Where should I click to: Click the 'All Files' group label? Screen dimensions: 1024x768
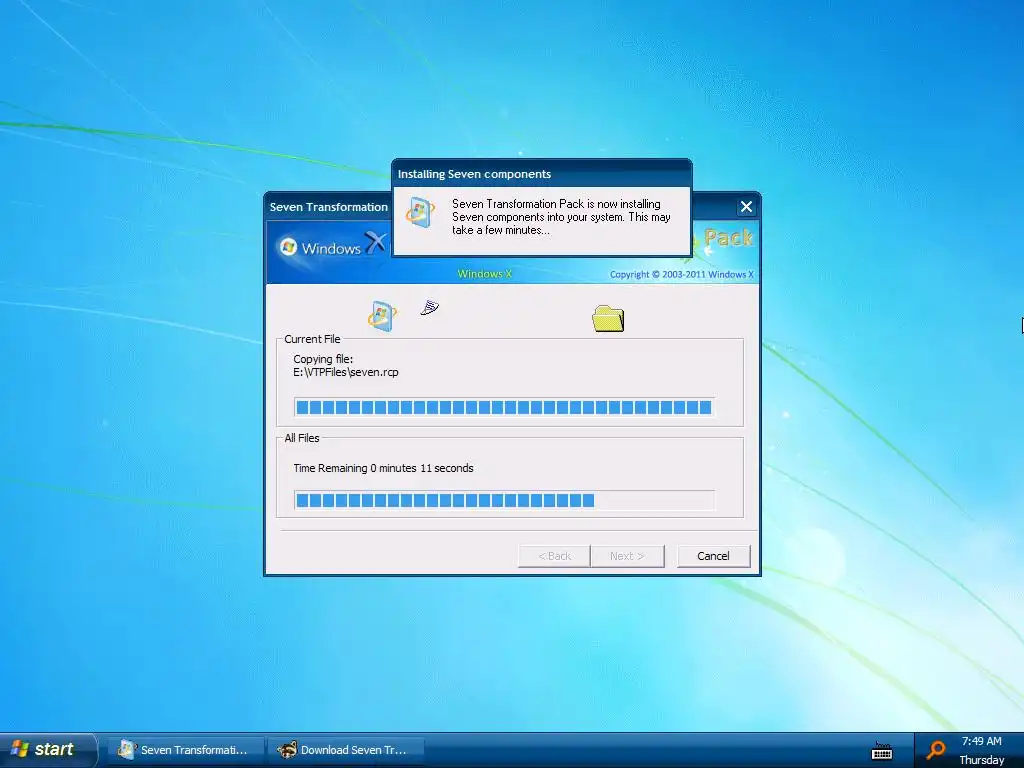pyautogui.click(x=302, y=438)
